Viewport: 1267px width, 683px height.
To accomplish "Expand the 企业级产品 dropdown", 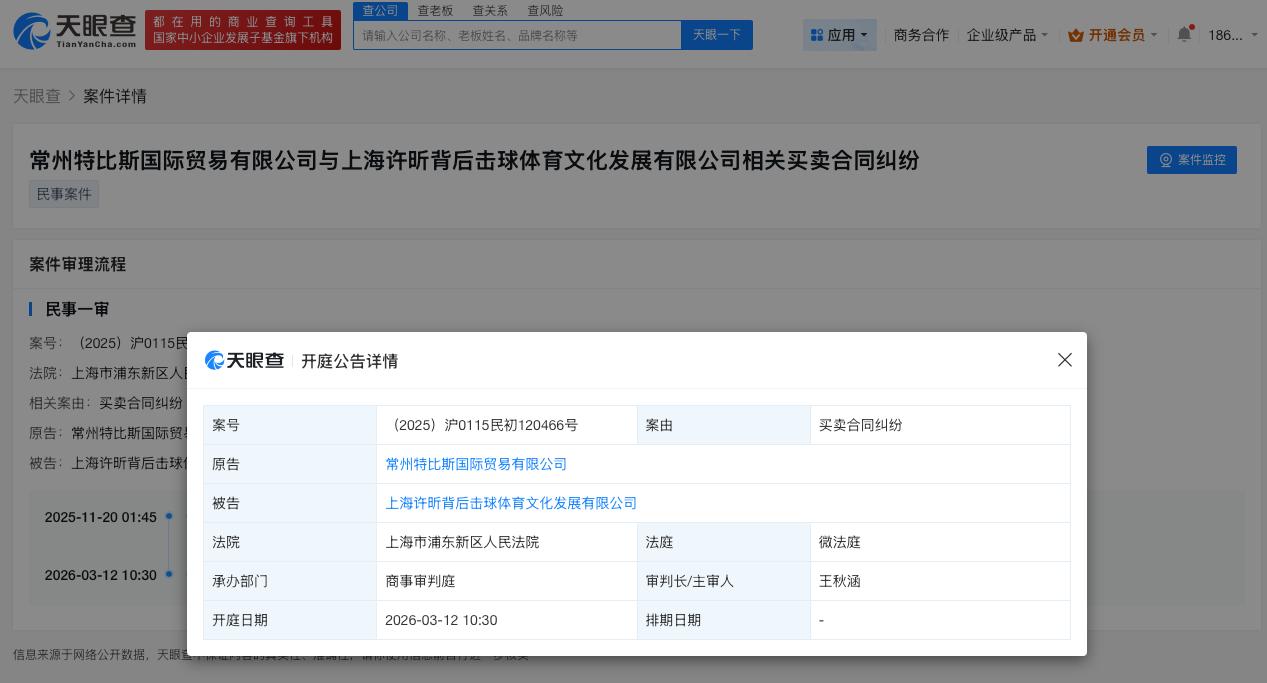I will coord(1007,35).
